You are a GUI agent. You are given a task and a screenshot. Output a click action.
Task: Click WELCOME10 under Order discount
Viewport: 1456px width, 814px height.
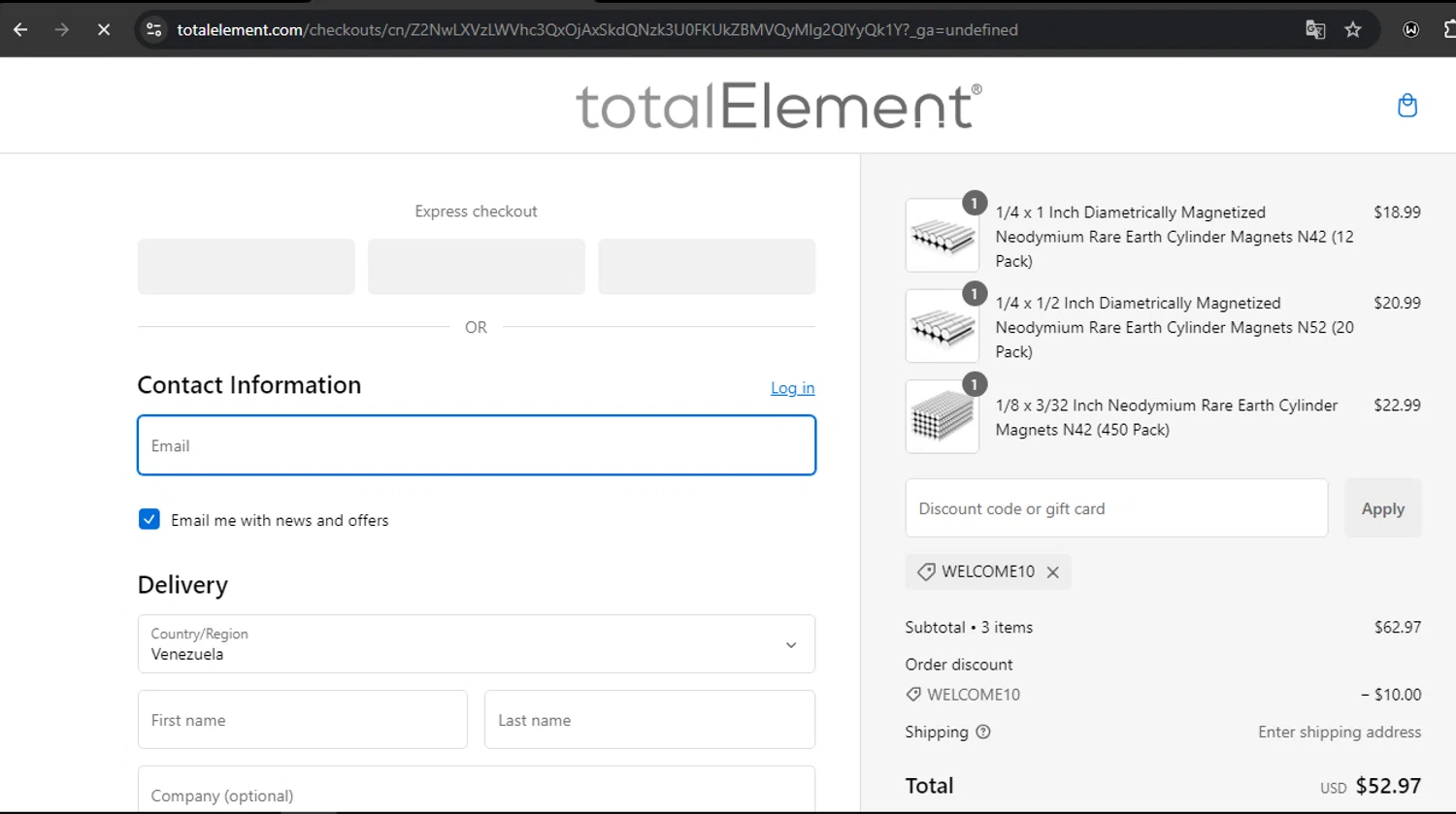click(974, 695)
